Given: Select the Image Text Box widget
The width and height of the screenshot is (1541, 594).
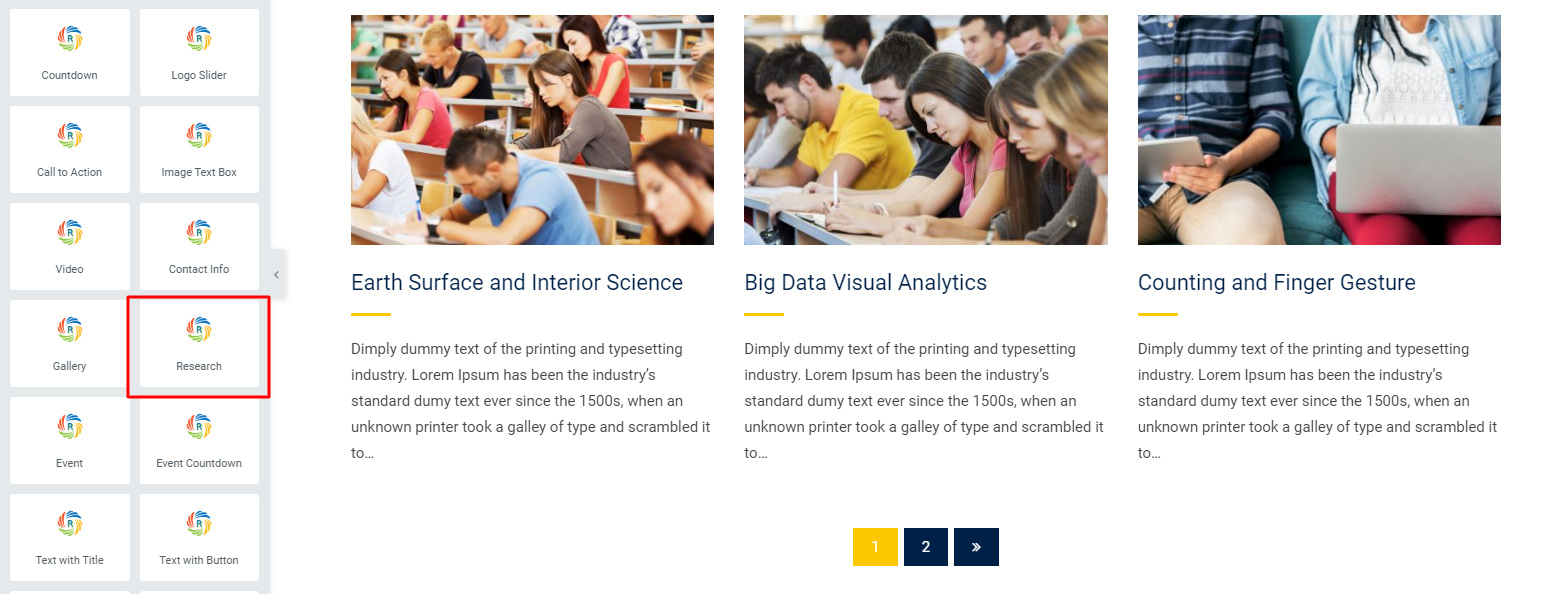Looking at the screenshot, I should coord(199,149).
